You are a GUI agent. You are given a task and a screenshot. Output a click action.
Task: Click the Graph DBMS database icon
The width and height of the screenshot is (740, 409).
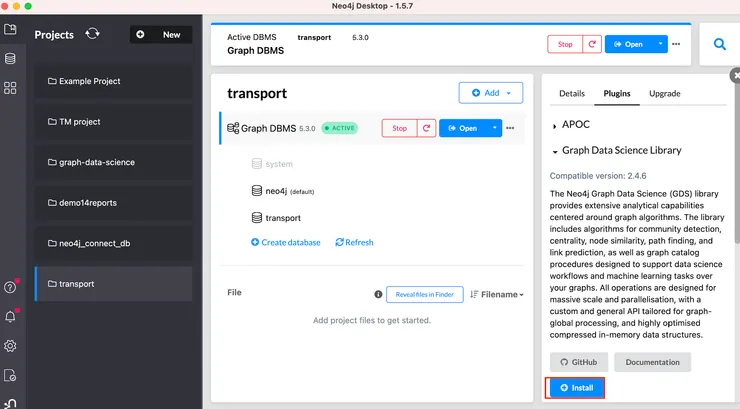click(x=233, y=128)
